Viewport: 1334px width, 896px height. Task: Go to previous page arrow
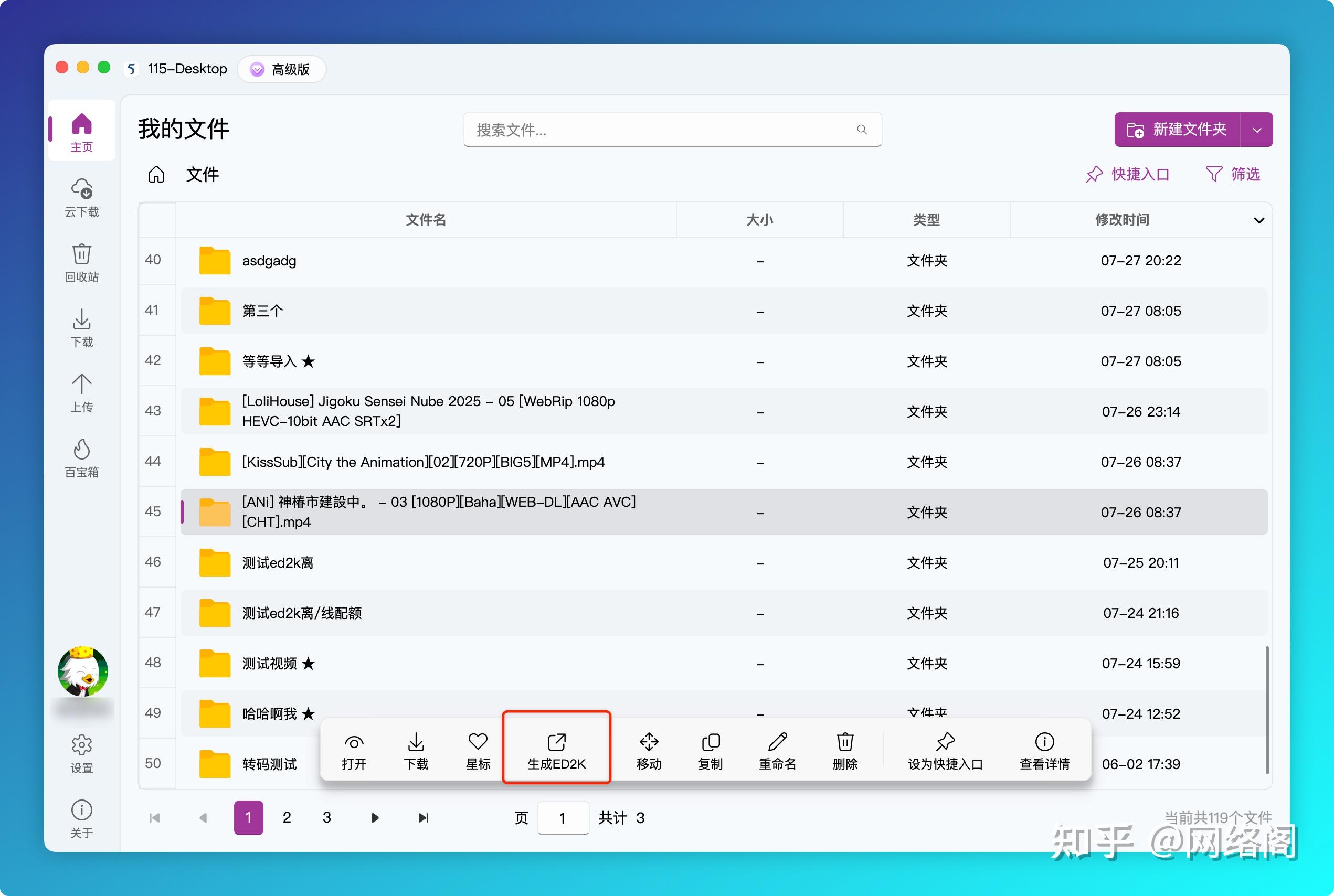203,818
